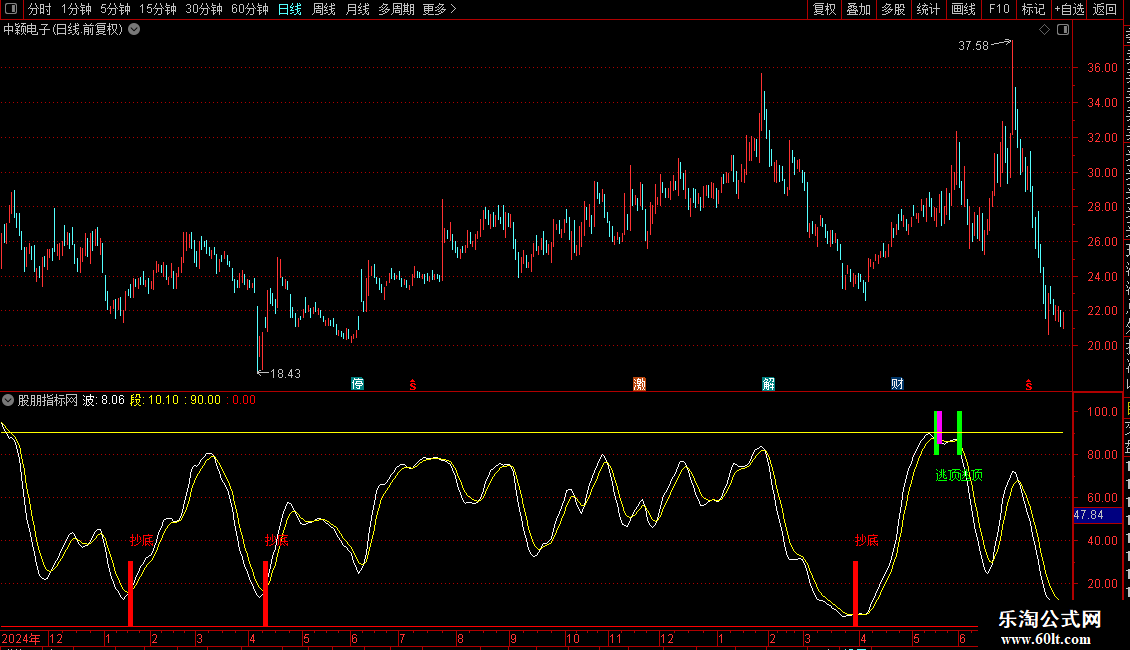Click the 36.00 price axis label

click(1103, 68)
